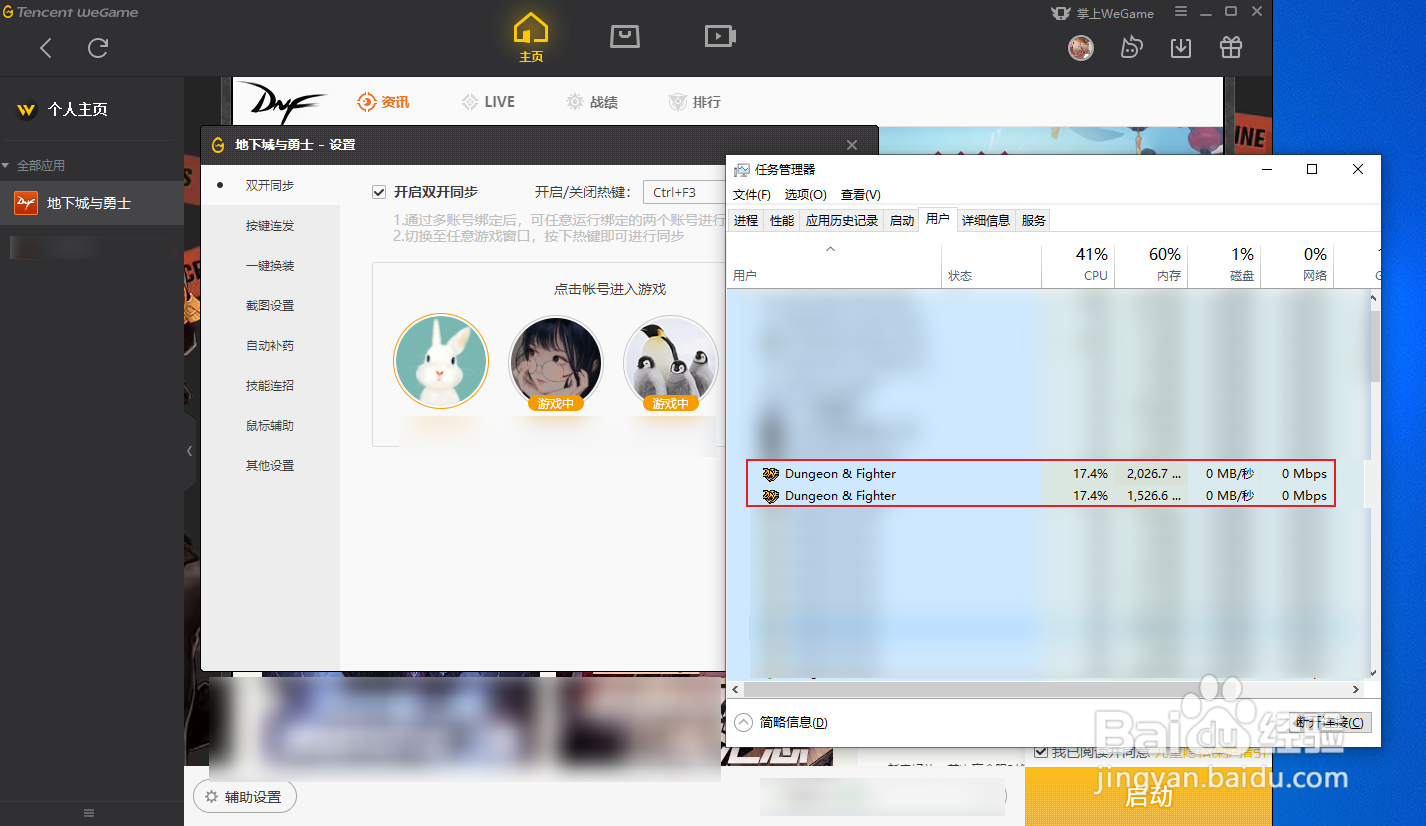Select the Dungeon & Fighter row using 1,526.6 memory

pyautogui.click(x=1041, y=496)
